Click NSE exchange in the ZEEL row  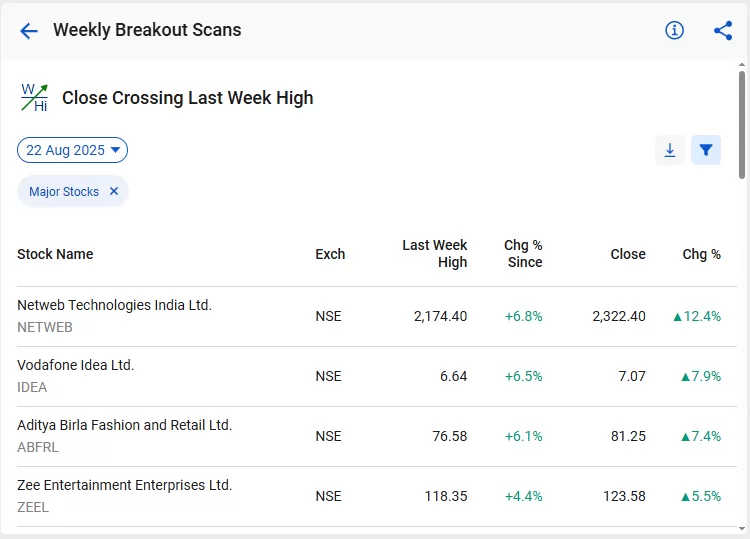(329, 496)
